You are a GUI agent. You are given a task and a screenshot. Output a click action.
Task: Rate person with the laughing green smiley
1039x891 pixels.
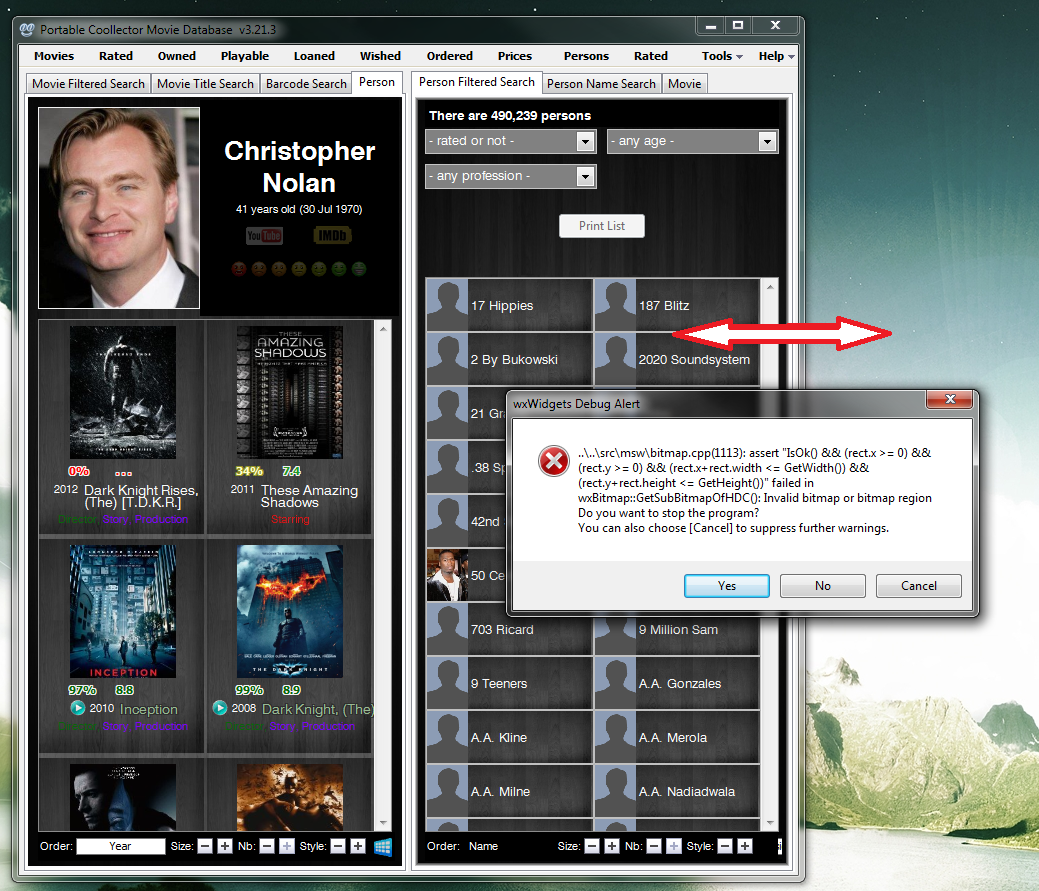358,269
